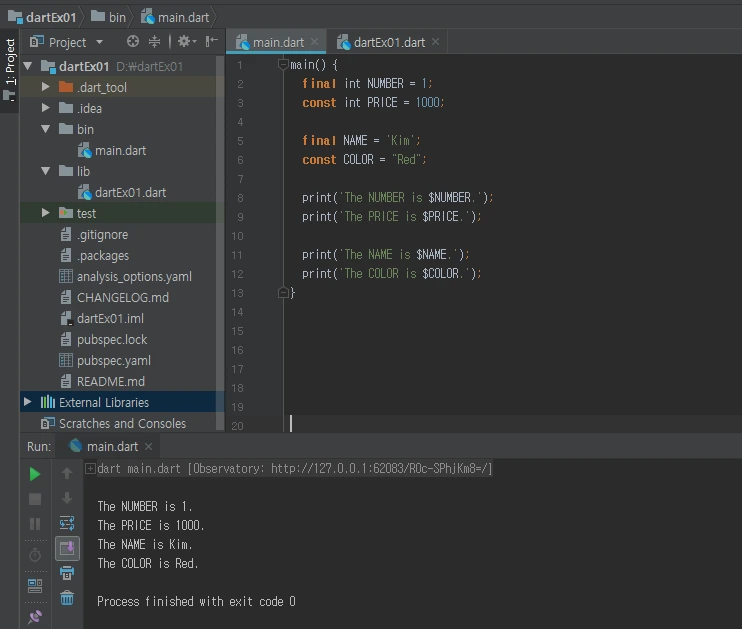Close the dartEx01.dart editor tab
The height and width of the screenshot is (629, 742).
pyautogui.click(x=436, y=42)
